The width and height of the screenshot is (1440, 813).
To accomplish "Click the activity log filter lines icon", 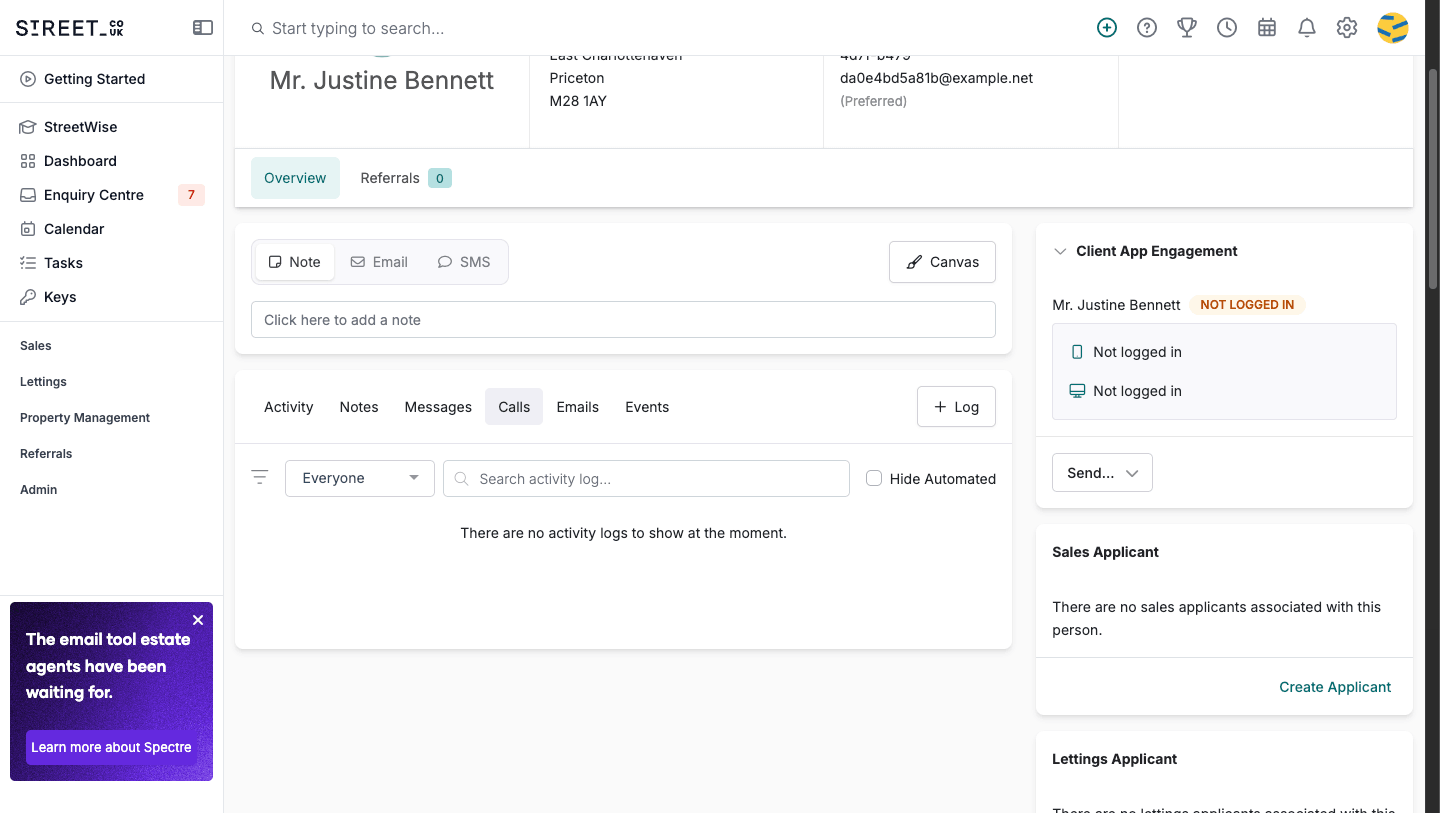I will tap(260, 478).
